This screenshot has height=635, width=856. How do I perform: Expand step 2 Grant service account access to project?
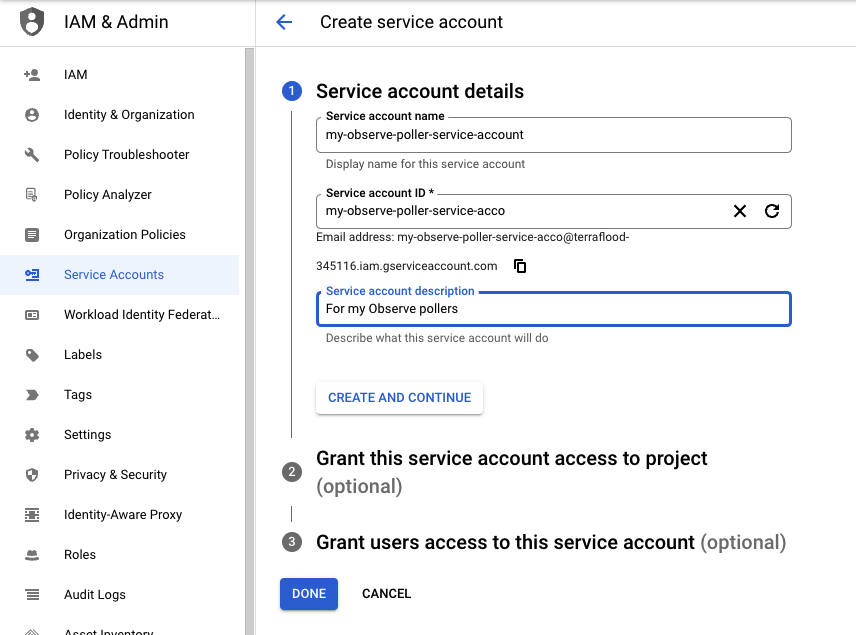click(512, 472)
